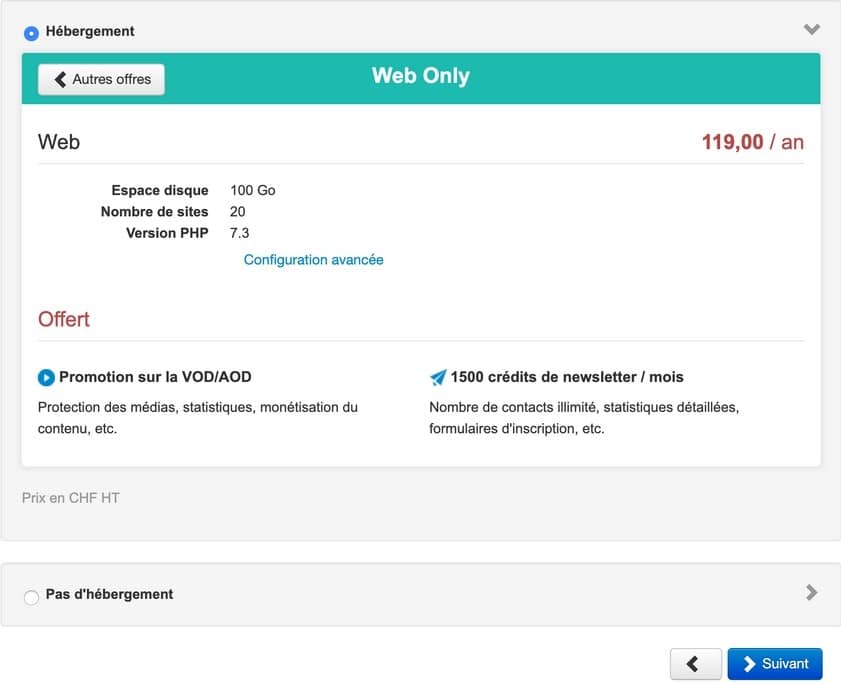Image resolution: width=841 pixels, height=684 pixels.
Task: Click the Web Only header title
Action: tap(420, 76)
